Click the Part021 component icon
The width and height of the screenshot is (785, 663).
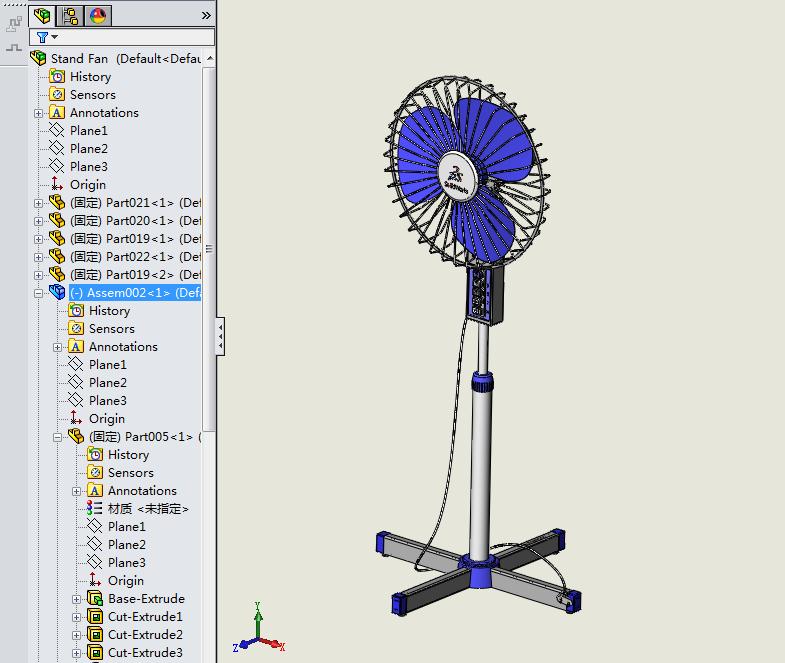click(57, 203)
